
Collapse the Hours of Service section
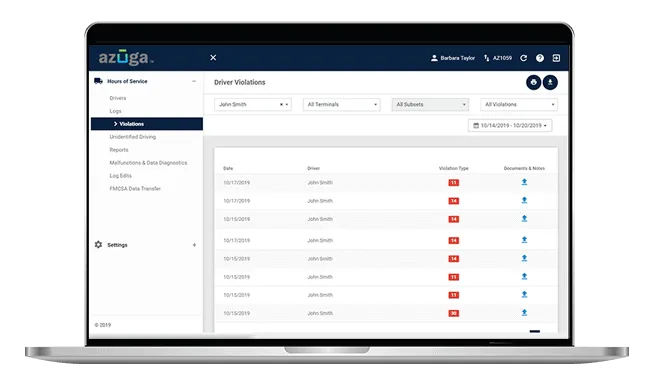coord(194,81)
